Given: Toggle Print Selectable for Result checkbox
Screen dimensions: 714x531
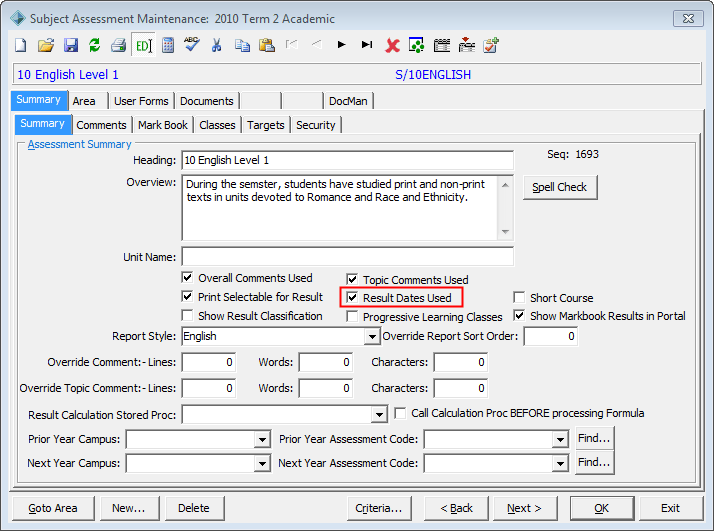Looking at the screenshot, I should point(187,297).
